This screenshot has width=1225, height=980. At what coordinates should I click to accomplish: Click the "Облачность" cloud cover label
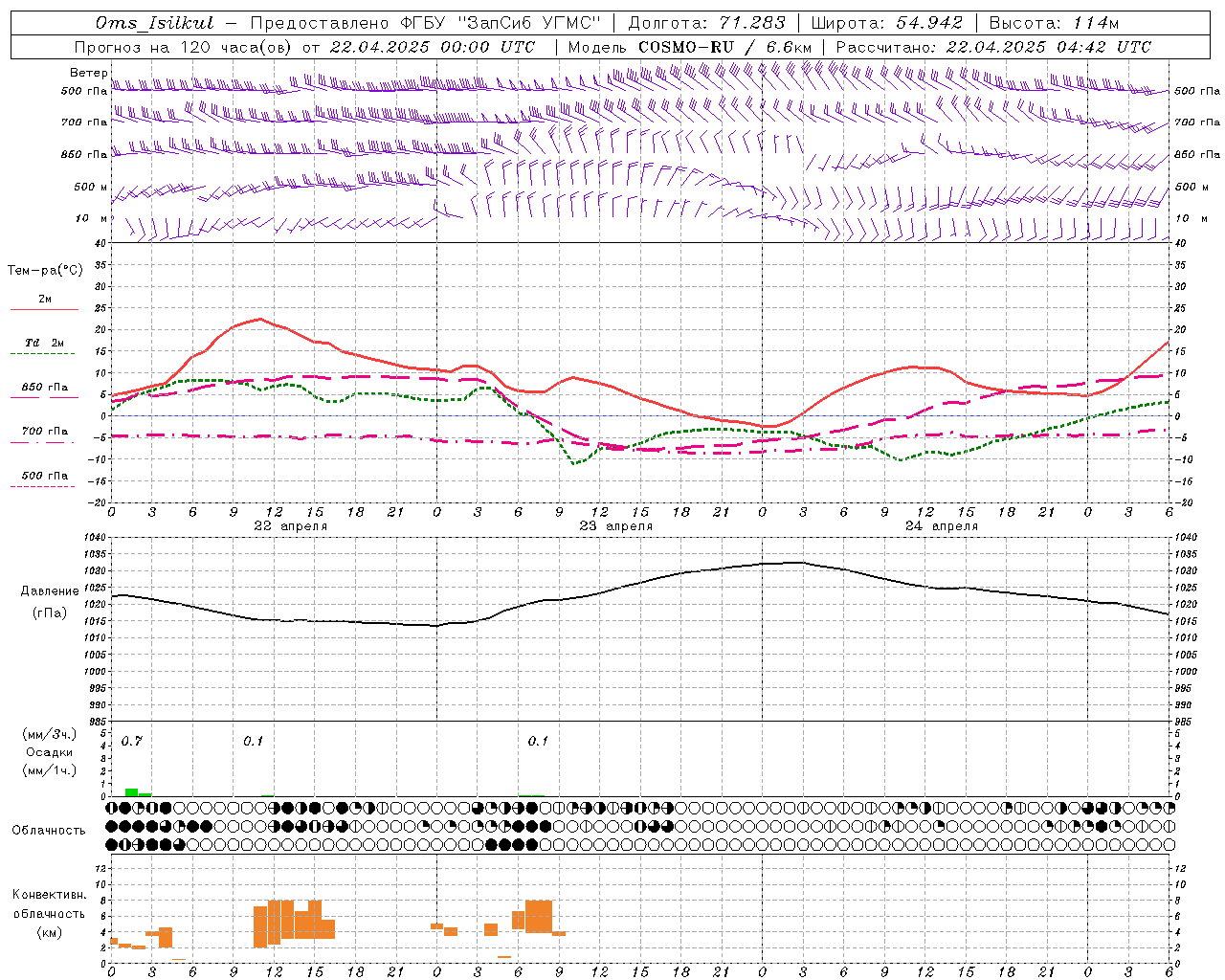point(49,831)
